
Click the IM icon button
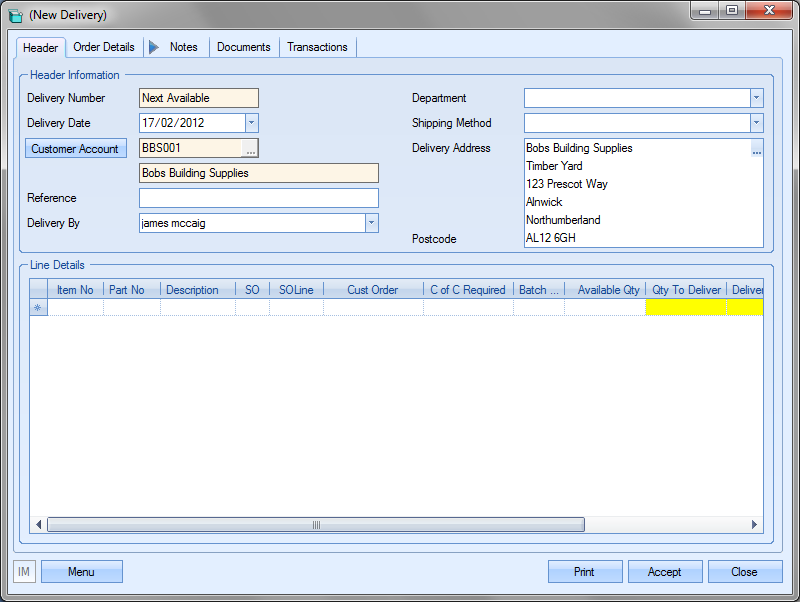click(x=24, y=572)
